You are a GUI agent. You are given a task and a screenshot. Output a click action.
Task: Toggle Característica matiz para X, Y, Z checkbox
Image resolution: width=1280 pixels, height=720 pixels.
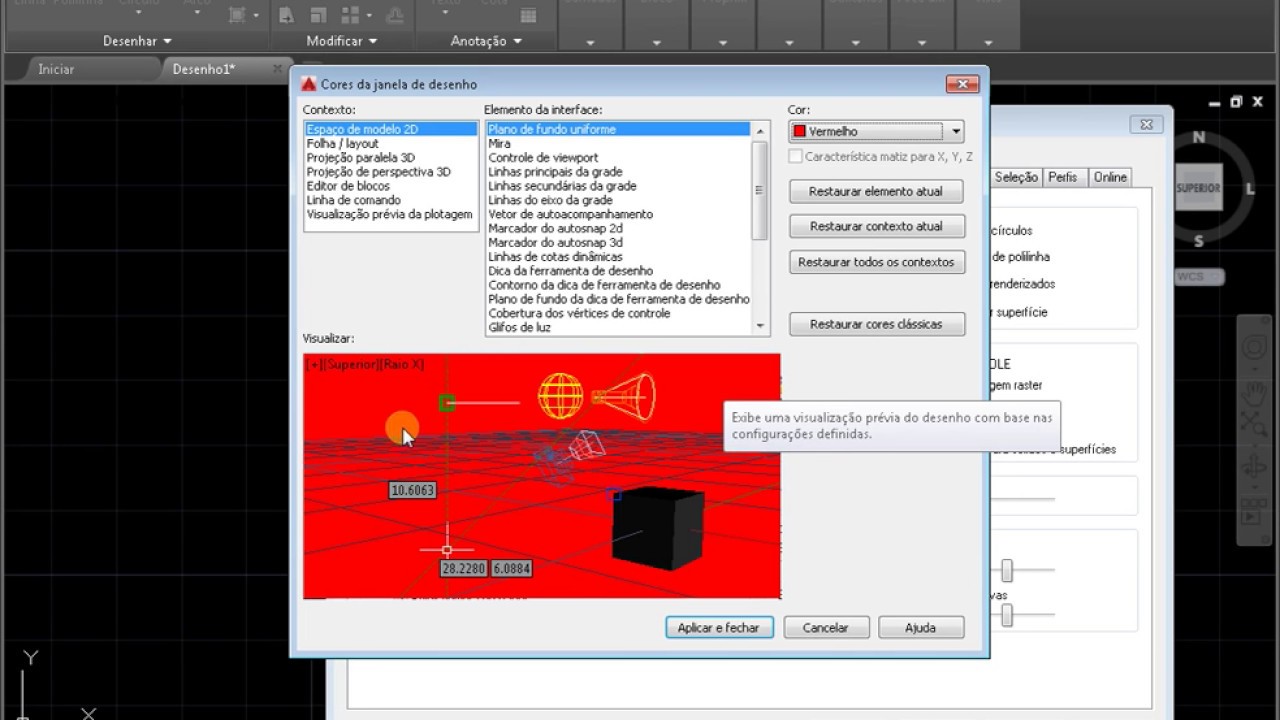pos(796,156)
